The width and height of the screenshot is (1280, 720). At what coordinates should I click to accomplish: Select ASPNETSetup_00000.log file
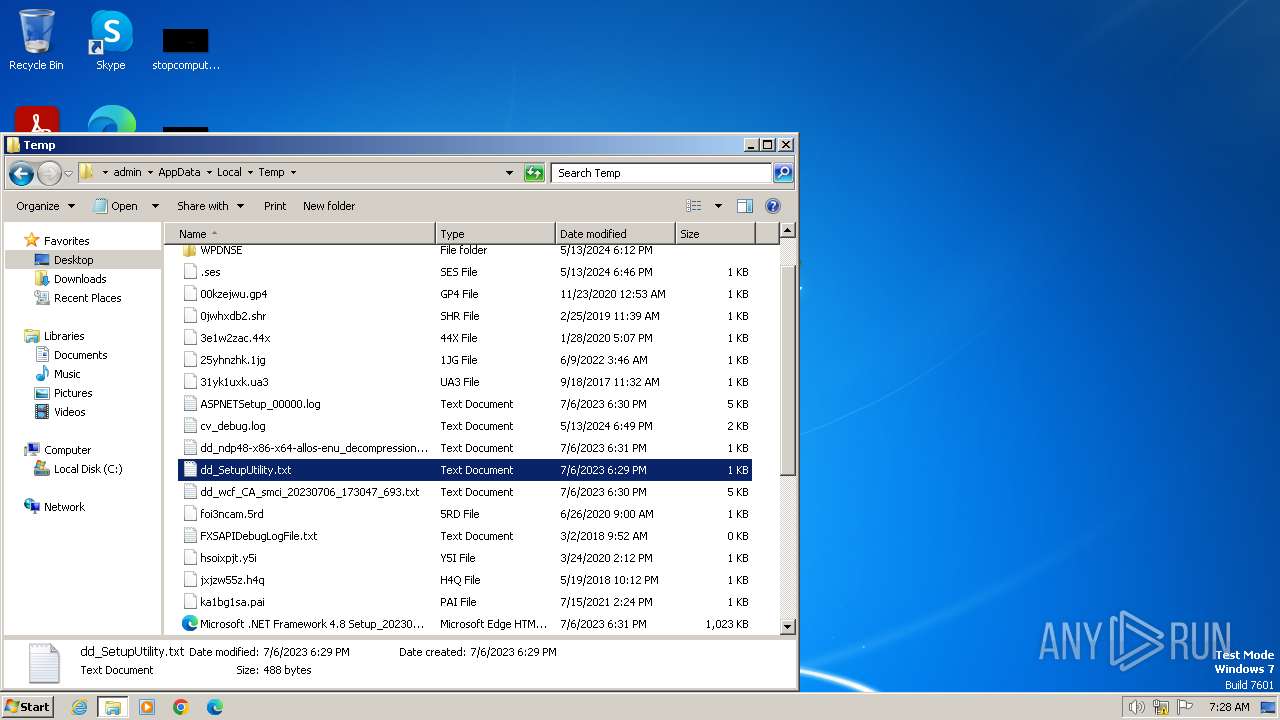tap(465, 404)
